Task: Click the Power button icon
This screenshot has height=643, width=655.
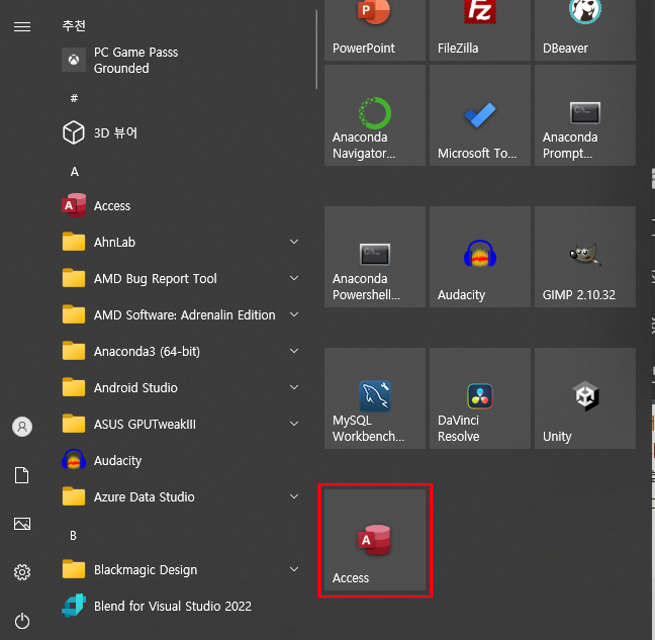Action: tap(22, 621)
